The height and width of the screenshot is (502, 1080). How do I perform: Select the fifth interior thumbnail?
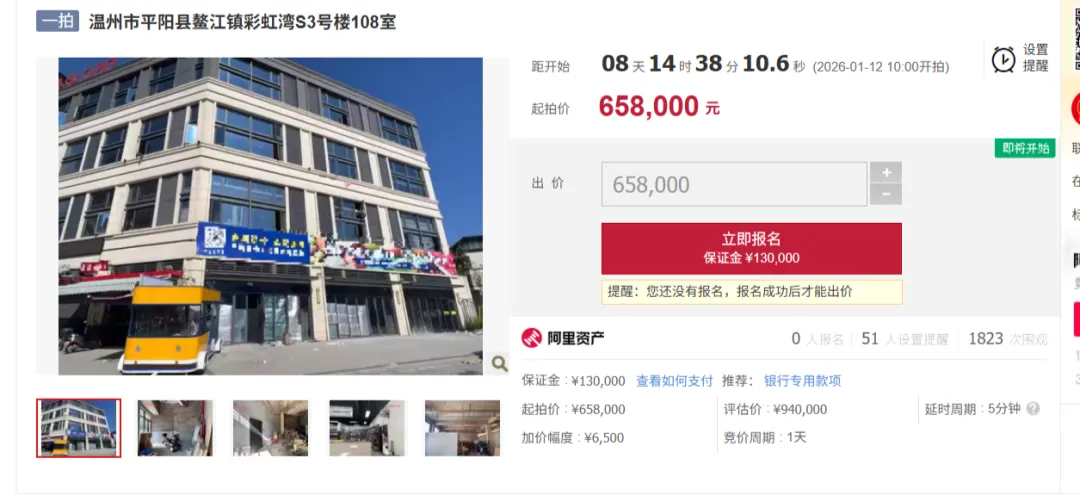coord(462,428)
